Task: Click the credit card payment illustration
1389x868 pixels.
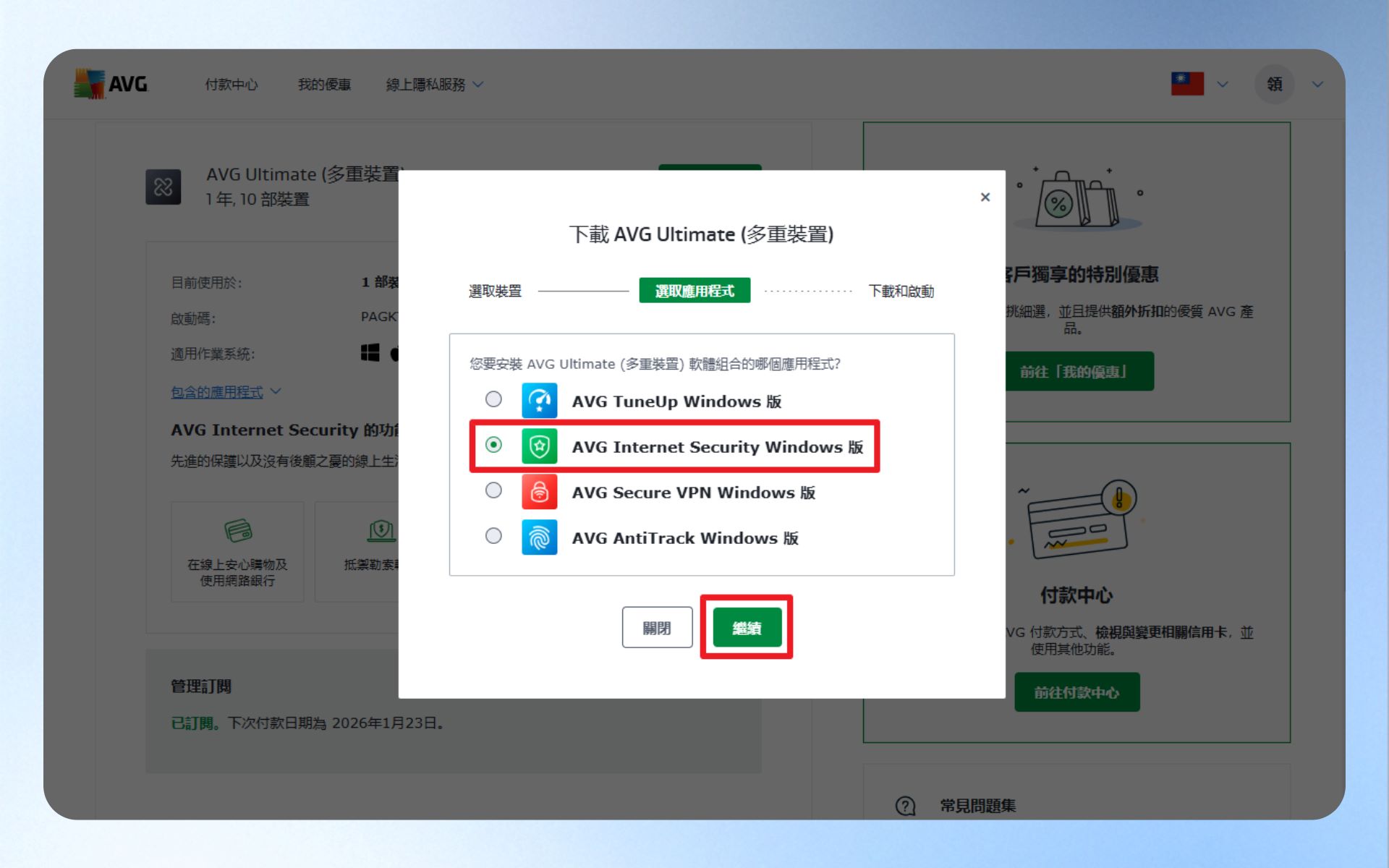Action: pos(1079,519)
